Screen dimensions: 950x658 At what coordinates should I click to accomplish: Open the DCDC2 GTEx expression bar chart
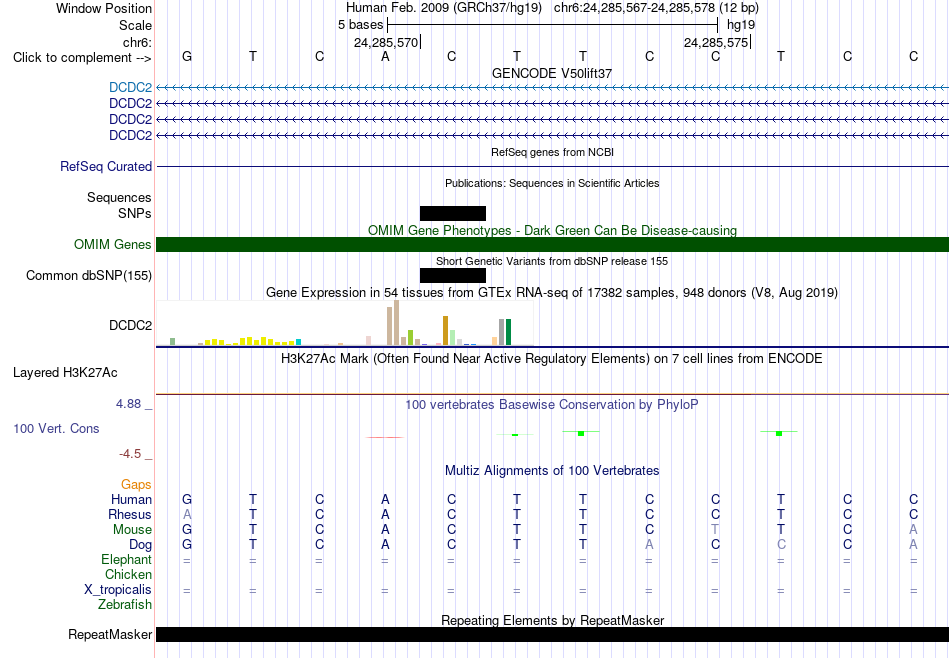tap(345, 324)
